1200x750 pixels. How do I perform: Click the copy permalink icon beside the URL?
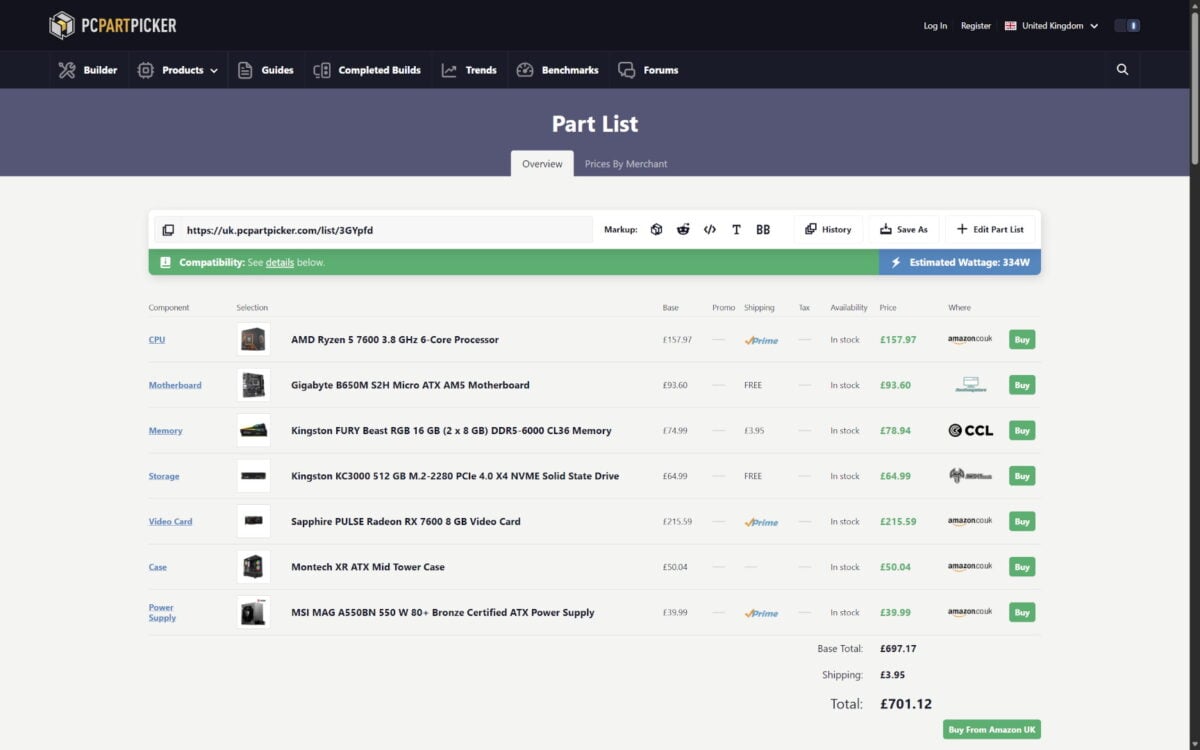point(168,230)
